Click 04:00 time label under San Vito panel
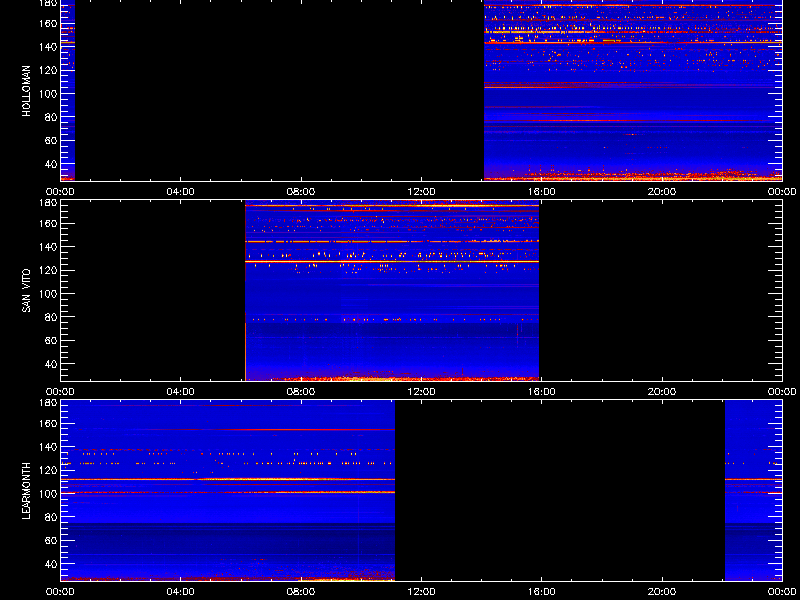Screen dimensions: 800x600 181,392
